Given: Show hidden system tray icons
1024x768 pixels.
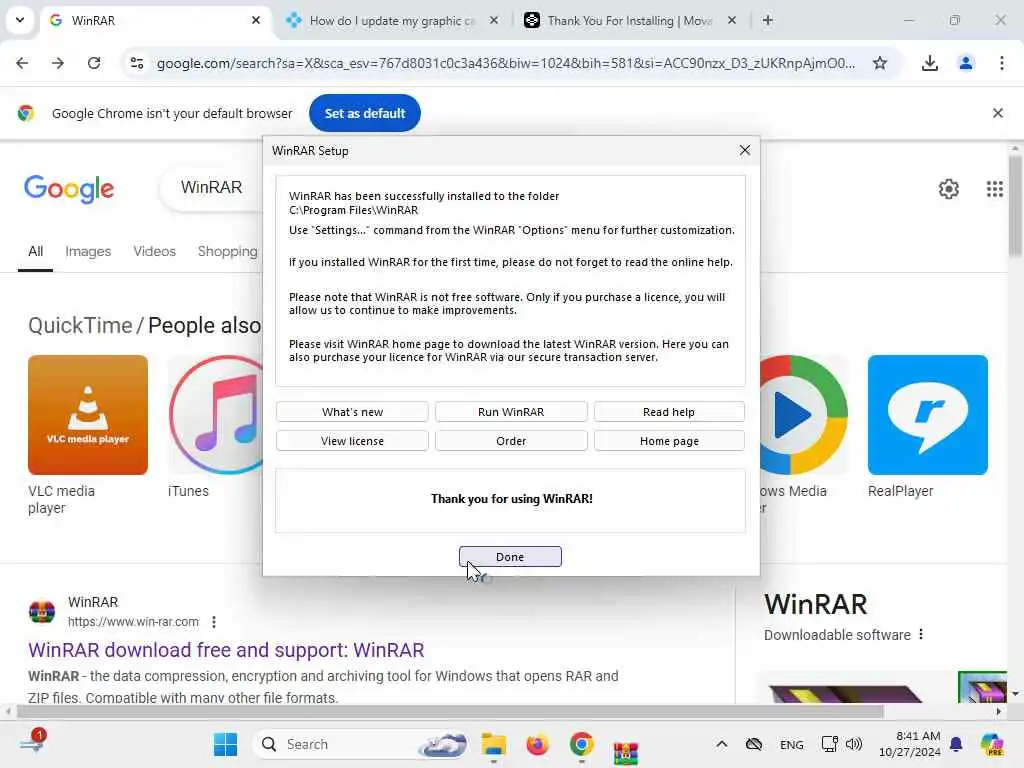Looking at the screenshot, I should click(721, 744).
